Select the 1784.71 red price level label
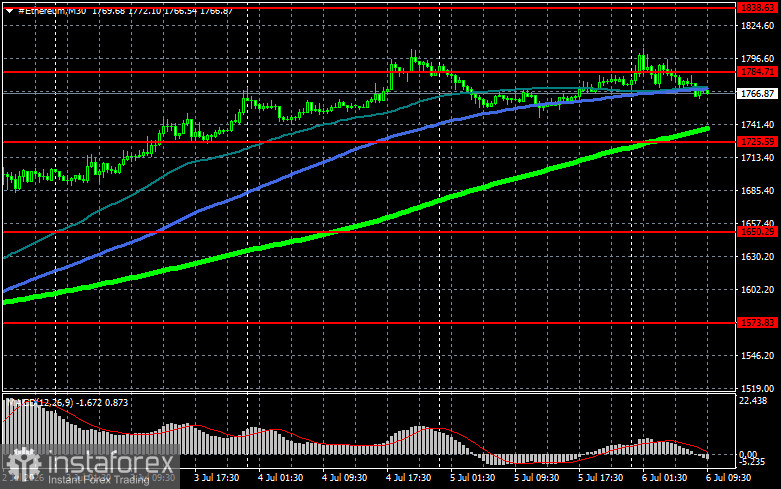The height and width of the screenshot is (489, 781). (757, 72)
